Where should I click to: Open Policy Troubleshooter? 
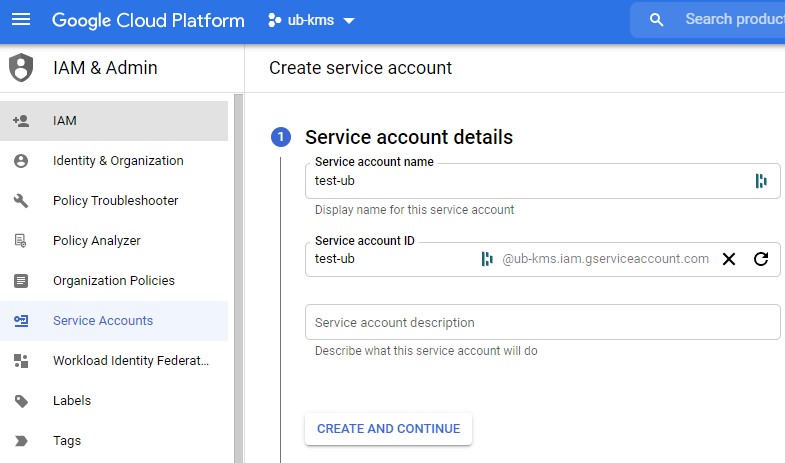[x=114, y=201]
